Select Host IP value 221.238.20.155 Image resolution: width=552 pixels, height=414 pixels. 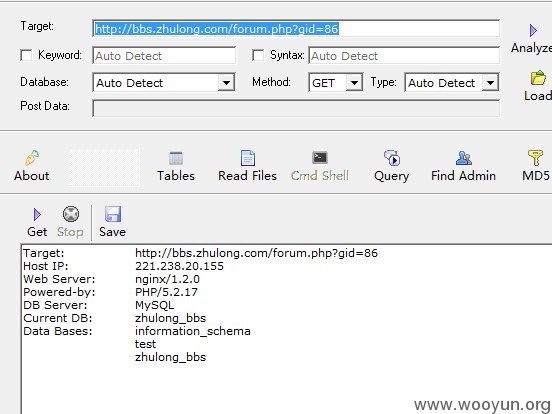[x=179, y=266]
